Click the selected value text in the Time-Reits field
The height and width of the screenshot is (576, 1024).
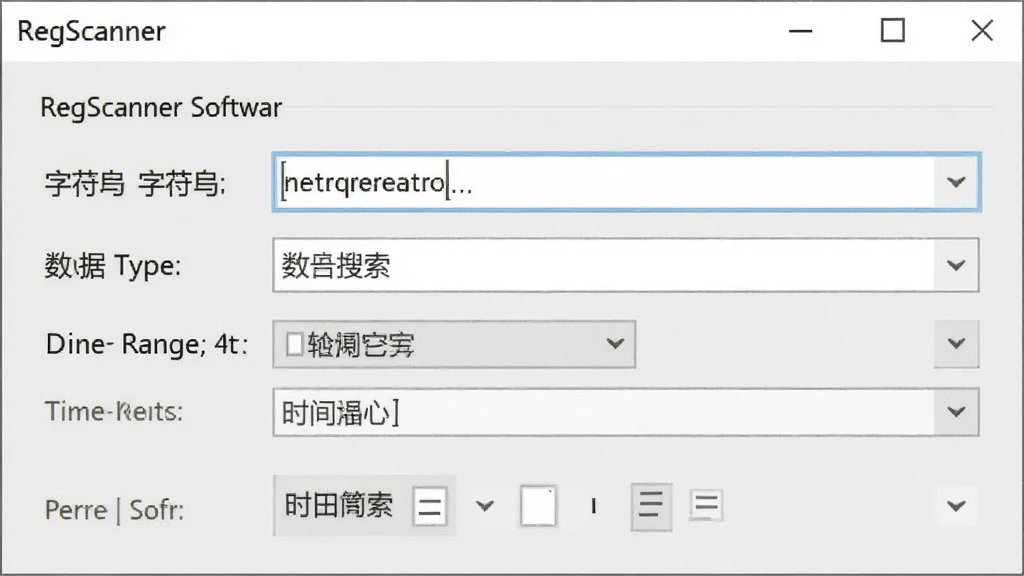pos(340,413)
